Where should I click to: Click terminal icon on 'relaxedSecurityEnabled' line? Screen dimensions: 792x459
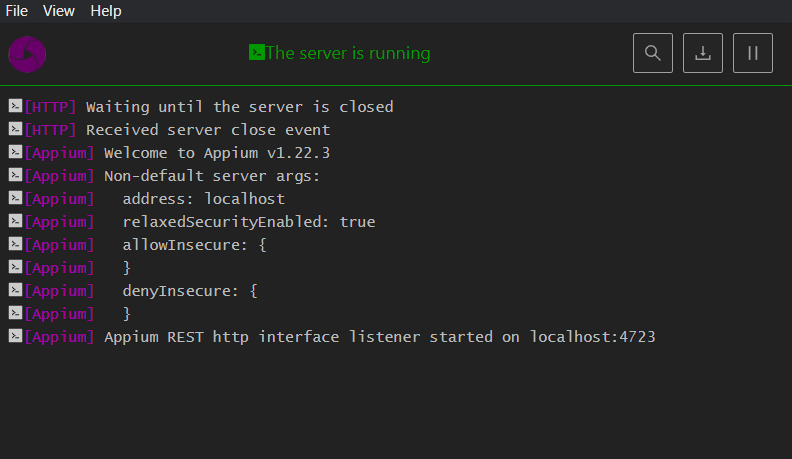[15, 221]
